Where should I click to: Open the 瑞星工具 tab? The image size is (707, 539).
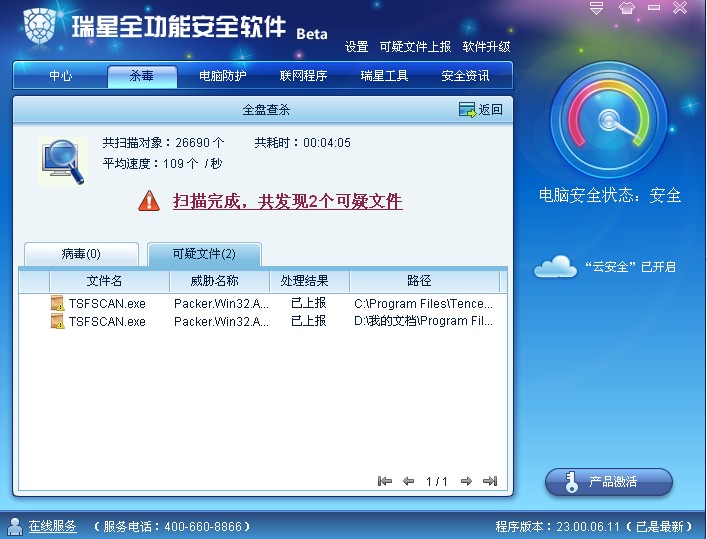tap(384, 75)
